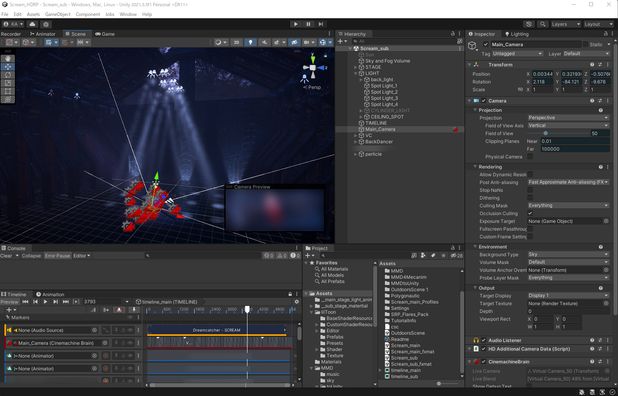This screenshot has height=396, width=618.
Task: Open the GameObject menu
Action: (58, 14)
